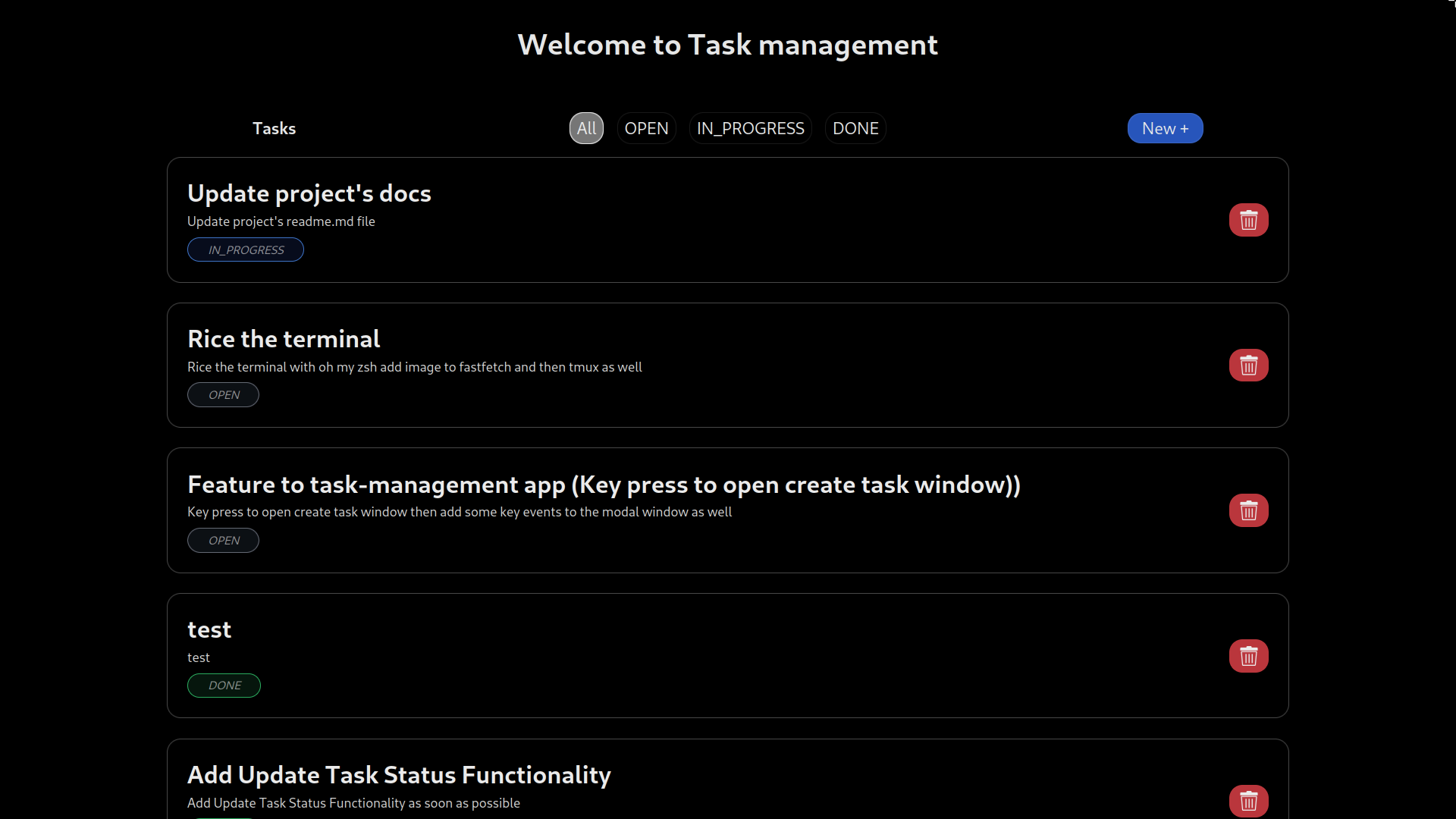Click trash icon for "Rice the terminal"
The width and height of the screenshot is (1456, 819).
1248,366
